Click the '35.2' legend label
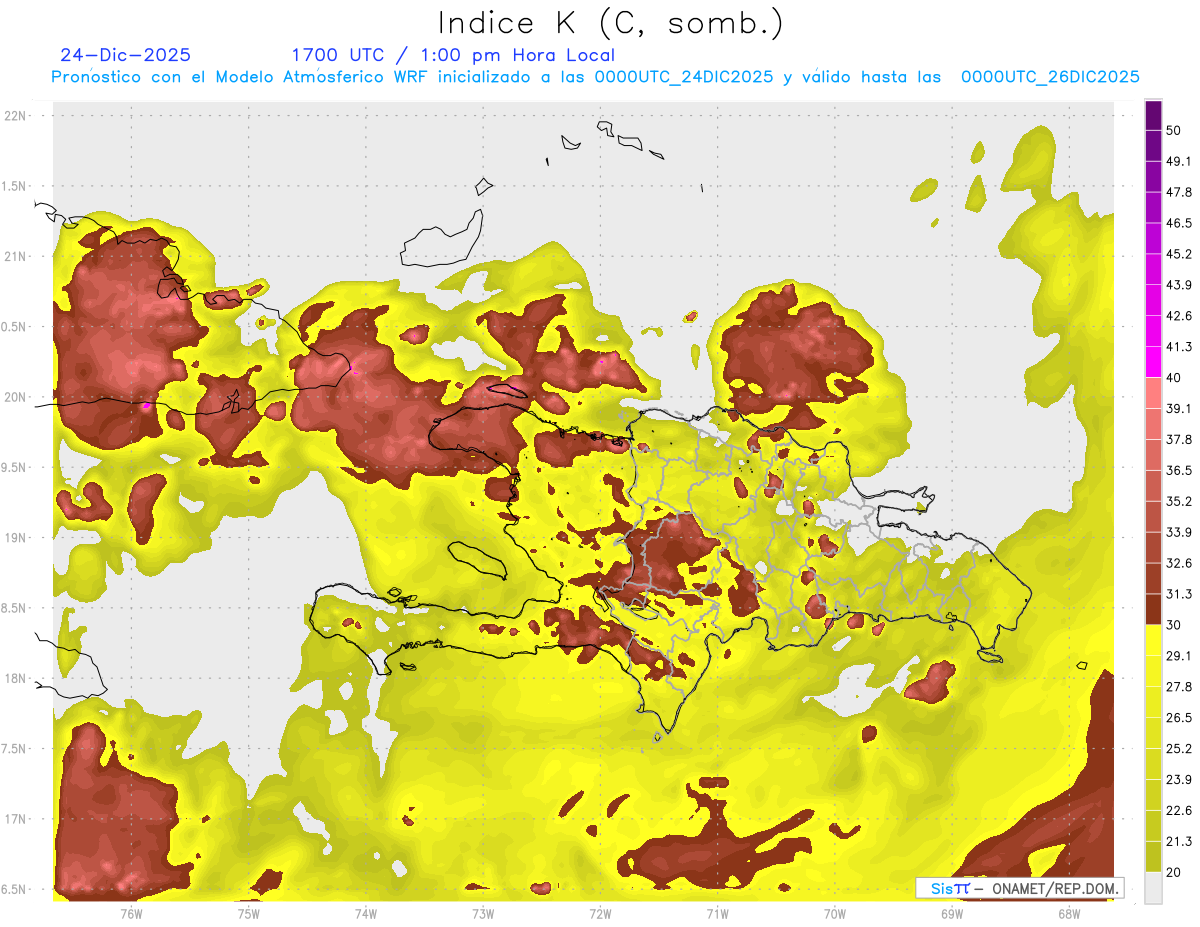The width and height of the screenshot is (1200, 927). click(1179, 501)
